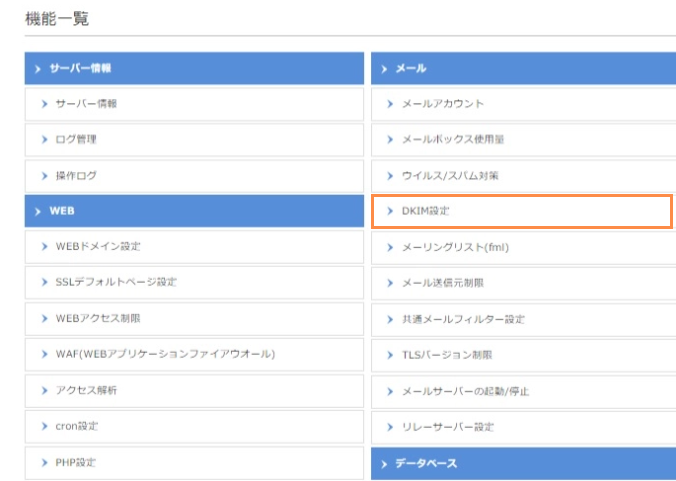Image resolution: width=676 pixels, height=481 pixels.
Task: Open アクセス解析
Action: coord(194,391)
